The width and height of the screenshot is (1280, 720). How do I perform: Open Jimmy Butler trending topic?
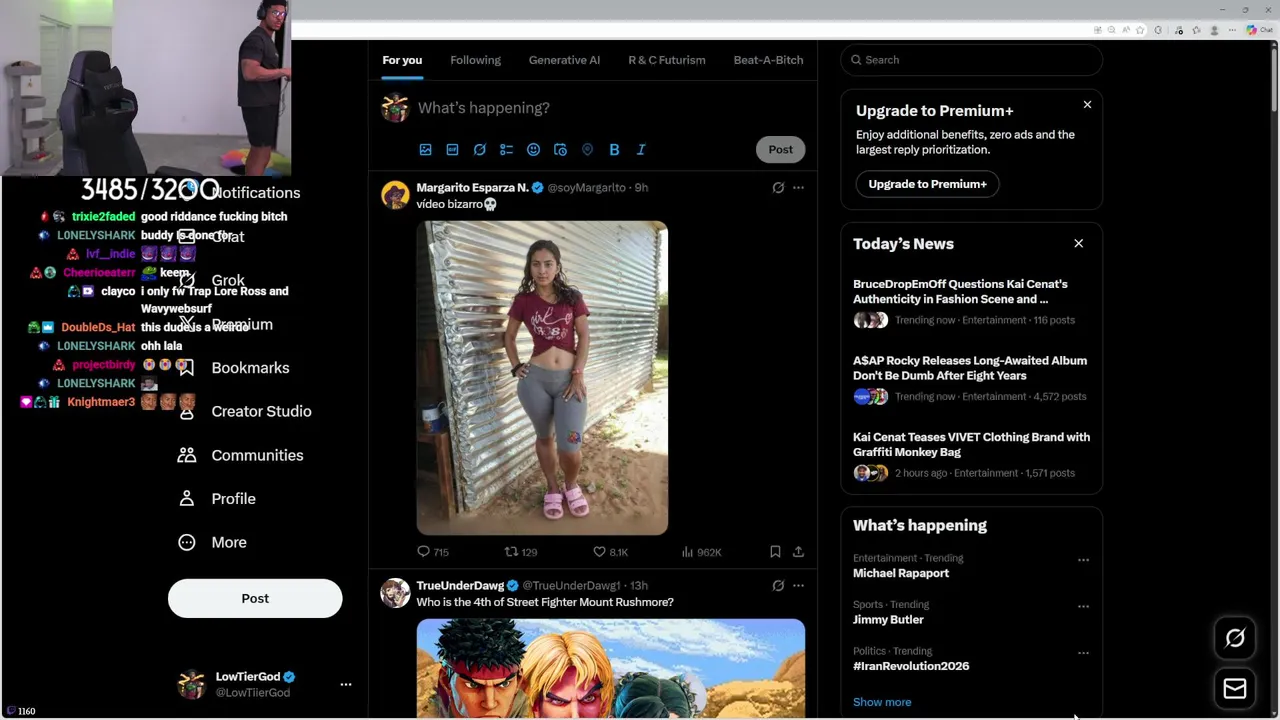click(888, 620)
